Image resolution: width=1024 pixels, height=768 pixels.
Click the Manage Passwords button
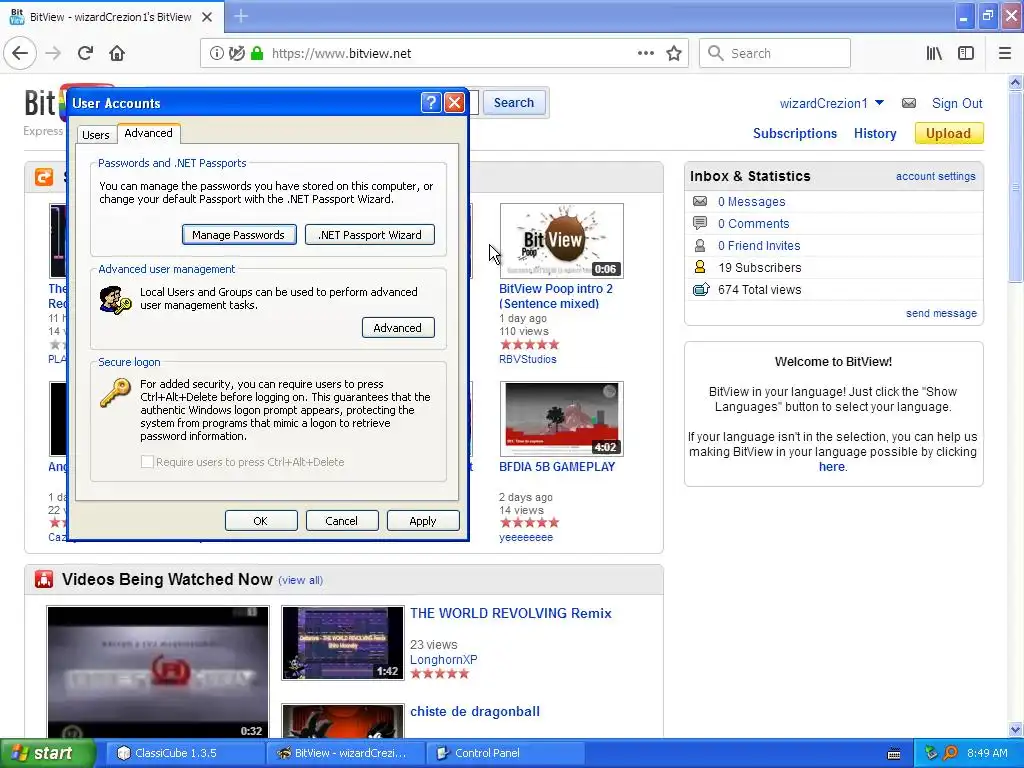pyautogui.click(x=238, y=234)
